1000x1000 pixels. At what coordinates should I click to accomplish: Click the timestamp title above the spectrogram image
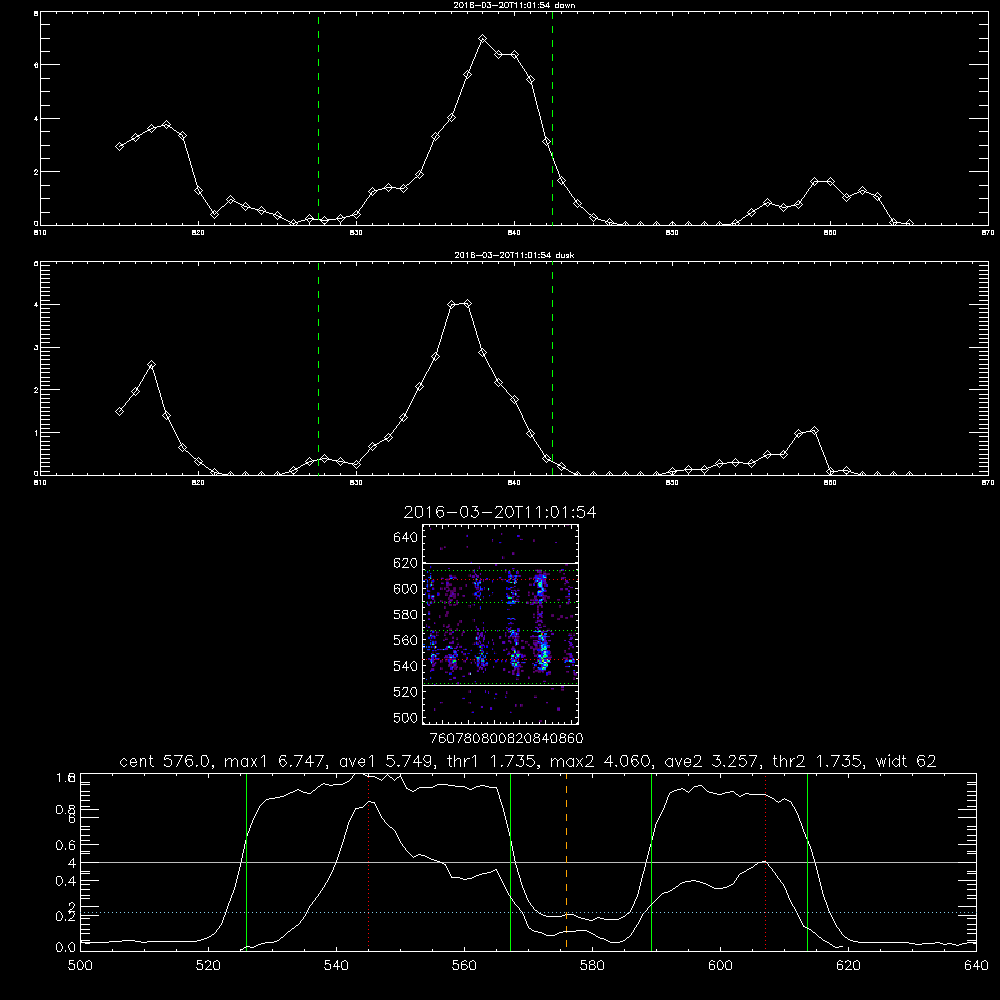[x=500, y=512]
